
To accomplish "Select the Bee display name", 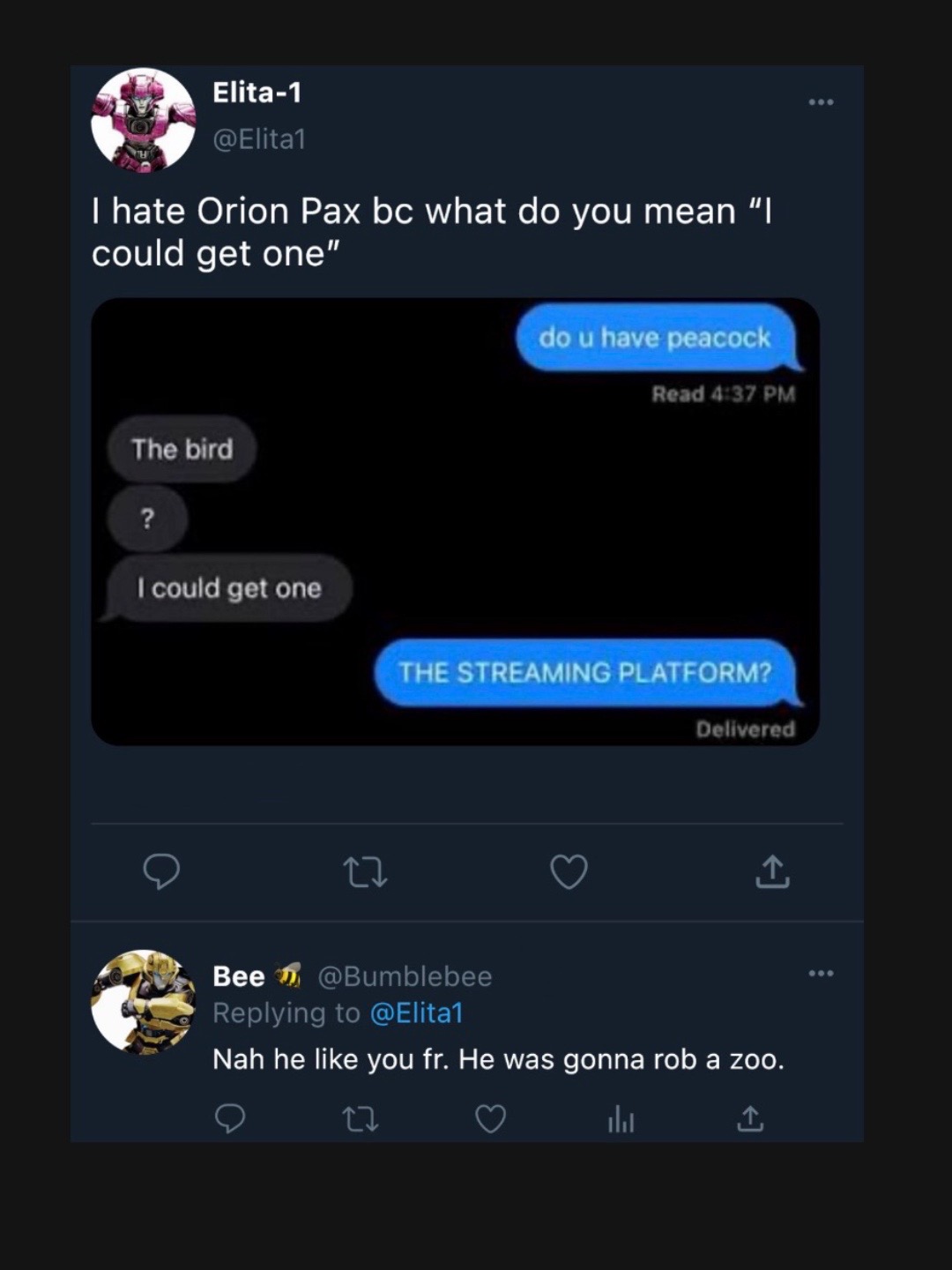I will (238, 976).
